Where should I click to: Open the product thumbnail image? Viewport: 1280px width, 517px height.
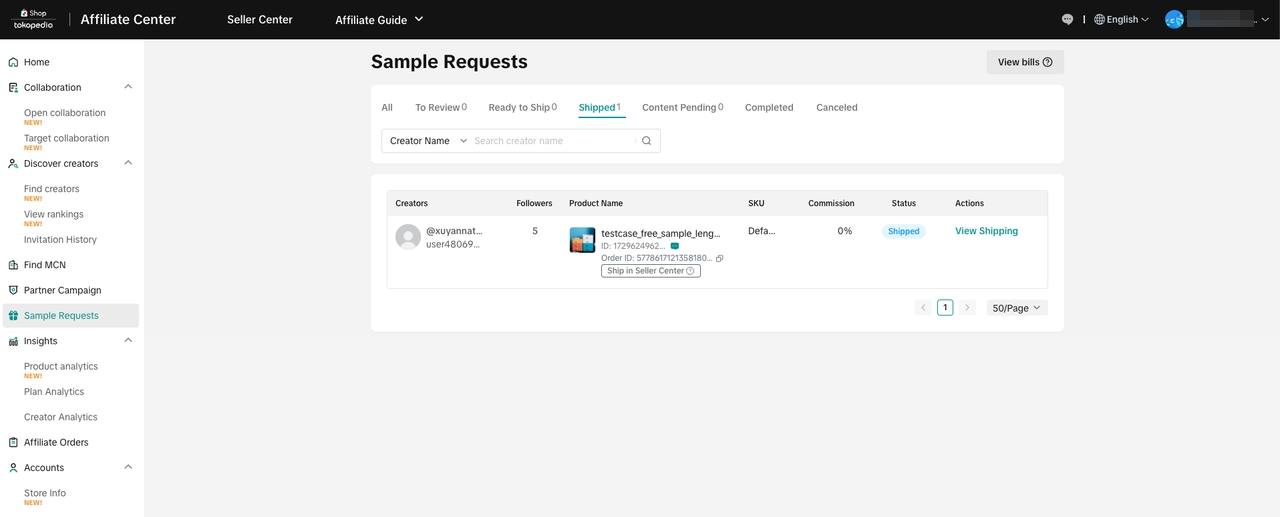click(582, 240)
